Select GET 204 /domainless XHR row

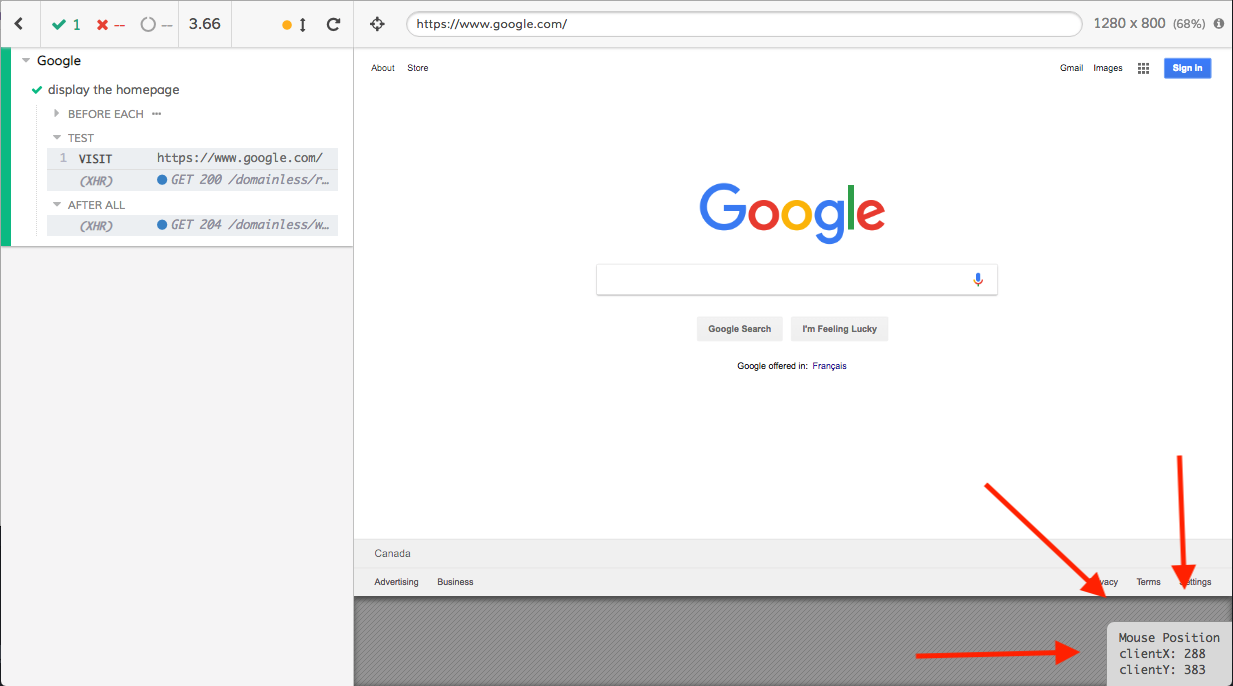(x=192, y=225)
